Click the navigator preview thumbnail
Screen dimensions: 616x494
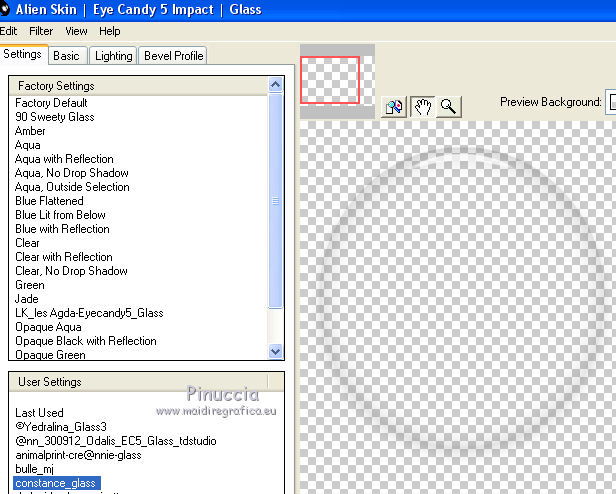click(x=337, y=81)
